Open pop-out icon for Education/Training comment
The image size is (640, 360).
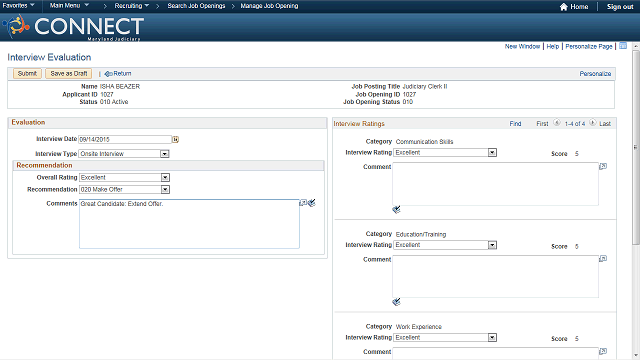(603, 259)
